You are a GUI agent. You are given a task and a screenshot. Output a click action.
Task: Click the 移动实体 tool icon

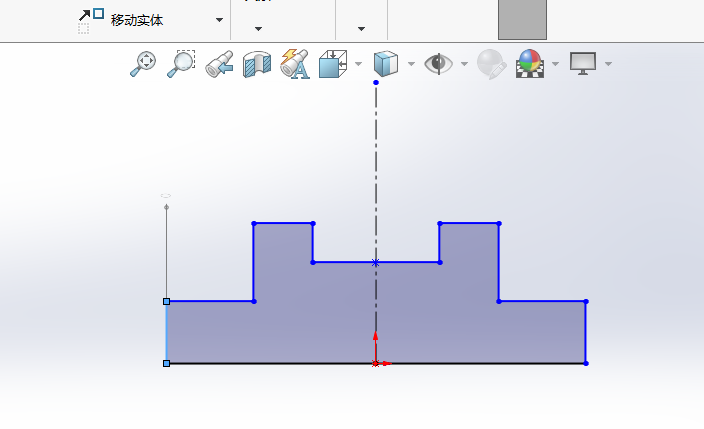pos(91,21)
